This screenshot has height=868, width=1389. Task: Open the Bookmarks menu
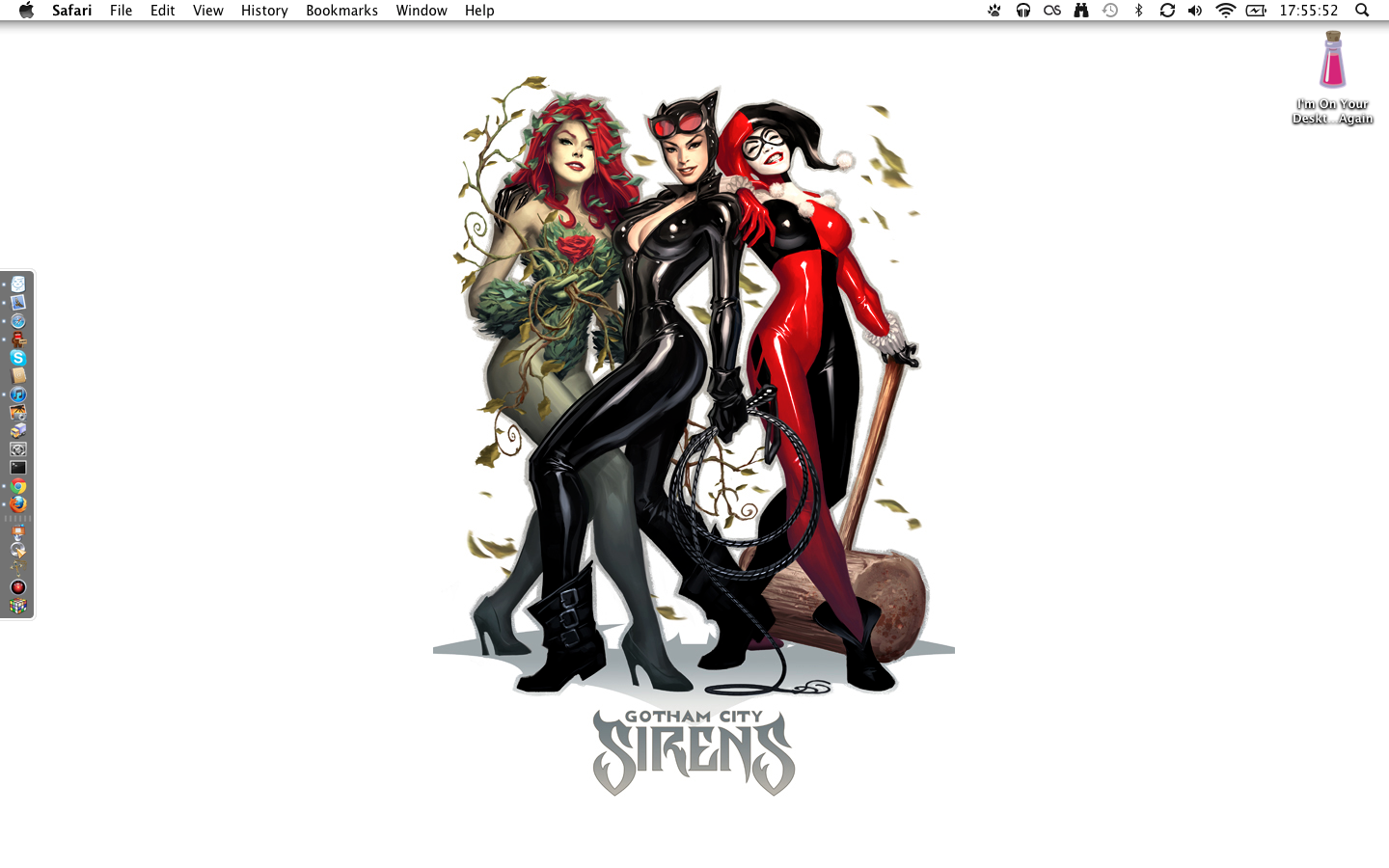click(x=341, y=11)
